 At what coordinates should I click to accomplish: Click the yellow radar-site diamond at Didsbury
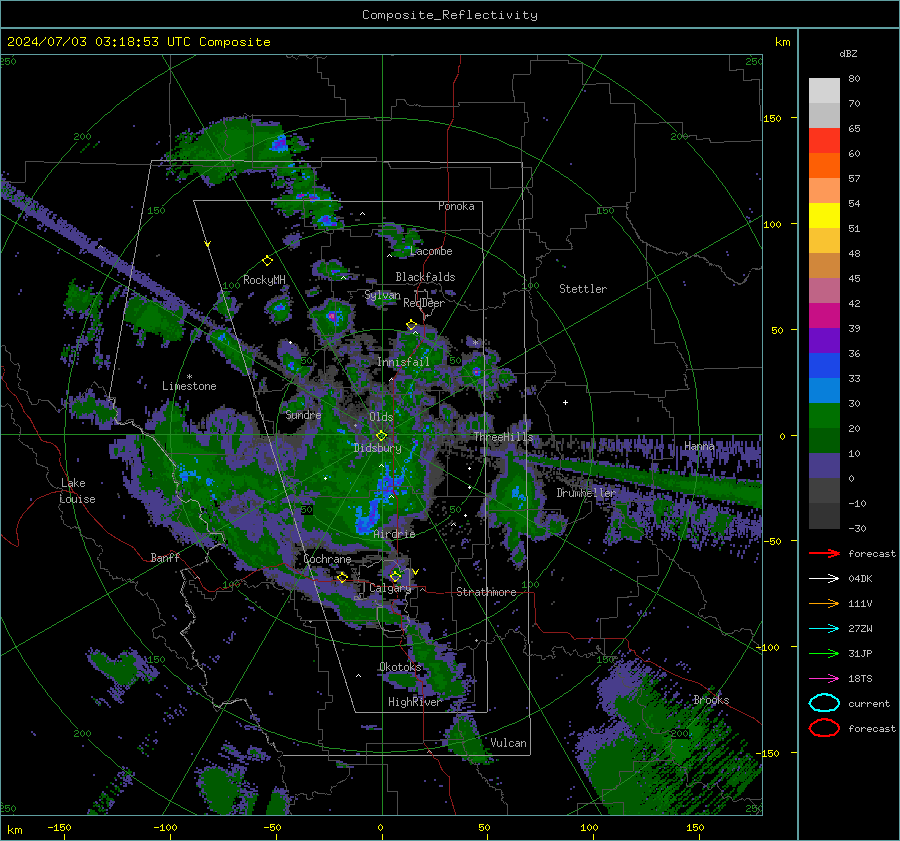tap(381, 436)
